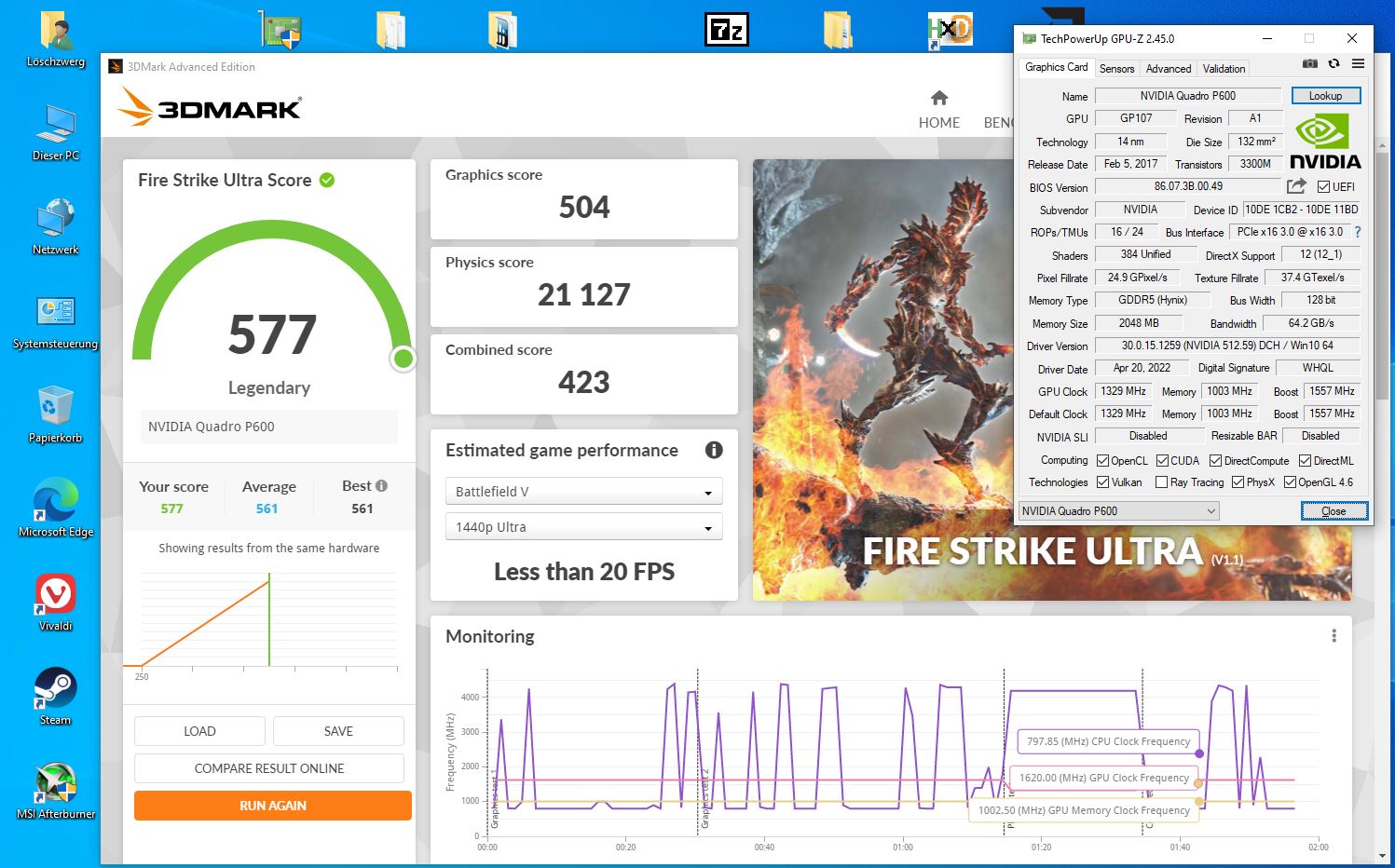Viewport: 1395px width, 868px height.
Task: Select the Vivaldi desktop icon
Action: tap(56, 603)
